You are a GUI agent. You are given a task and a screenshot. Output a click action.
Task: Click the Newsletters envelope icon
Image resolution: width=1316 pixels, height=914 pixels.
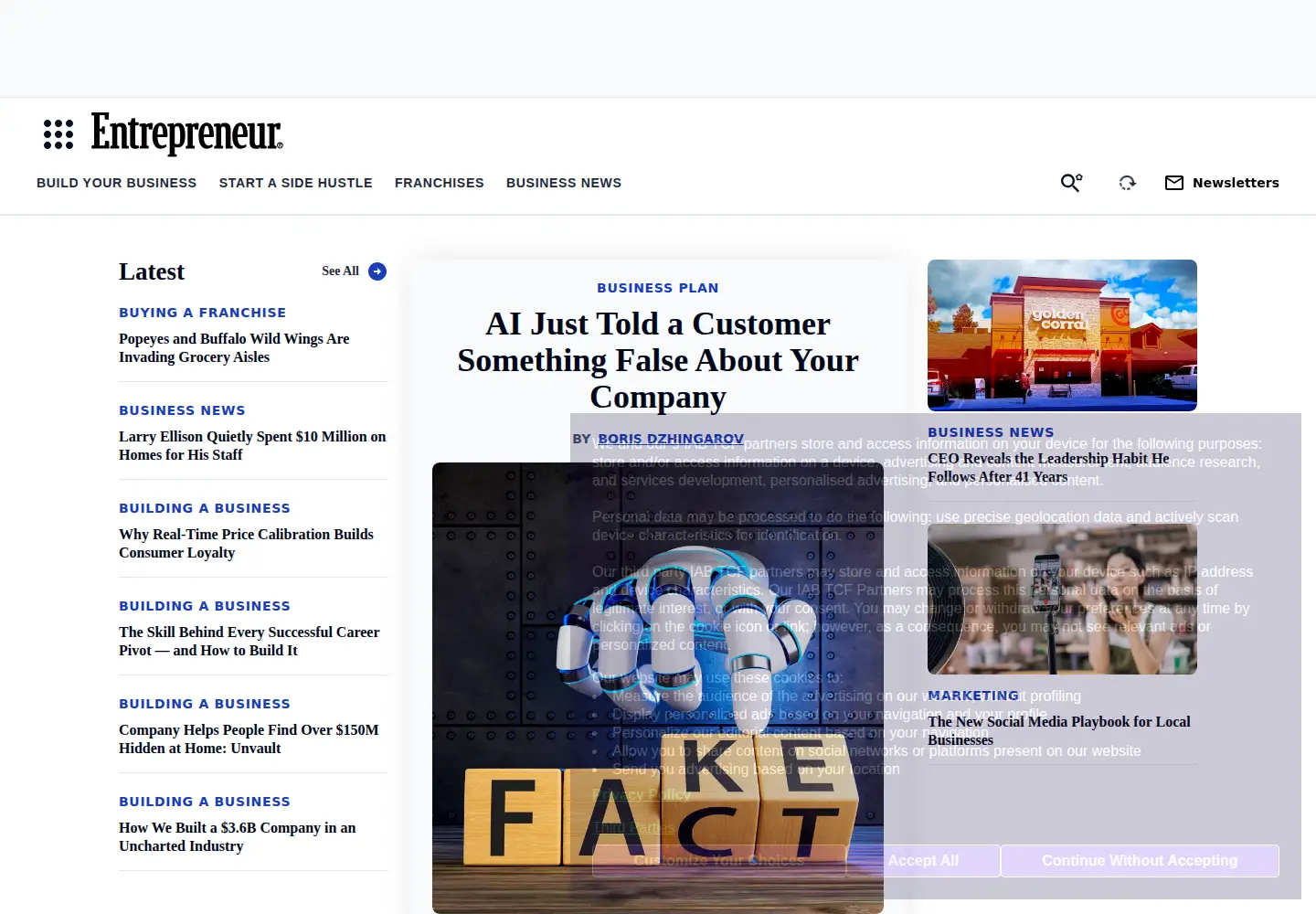(x=1174, y=183)
